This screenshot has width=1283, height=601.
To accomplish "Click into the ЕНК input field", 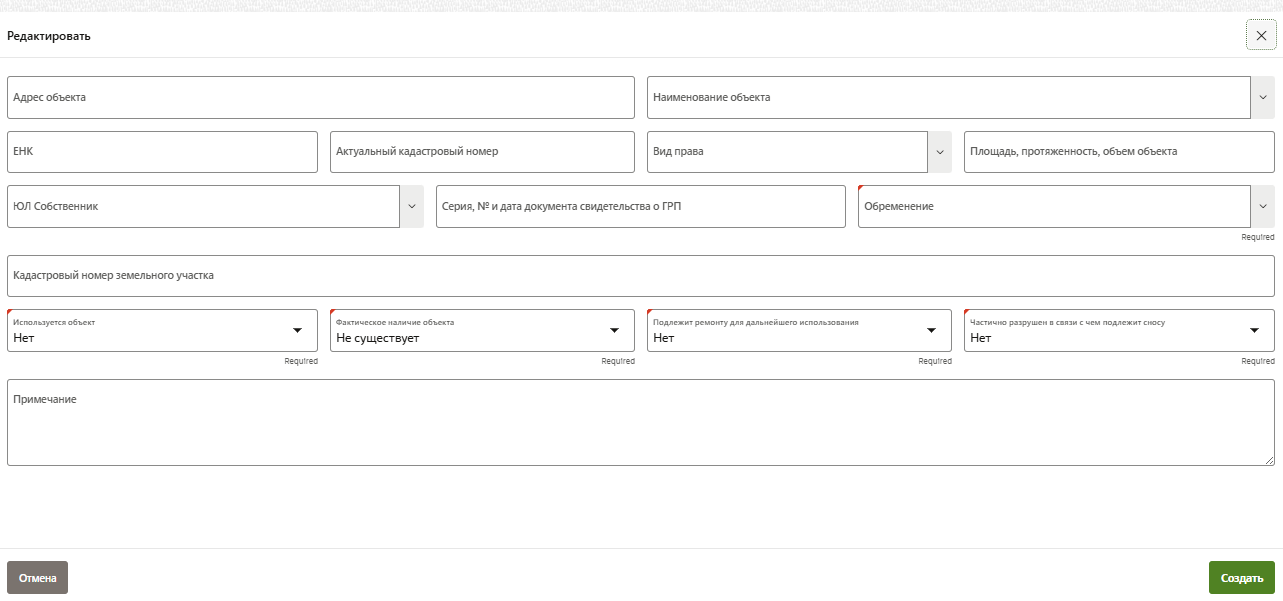I will click(162, 152).
